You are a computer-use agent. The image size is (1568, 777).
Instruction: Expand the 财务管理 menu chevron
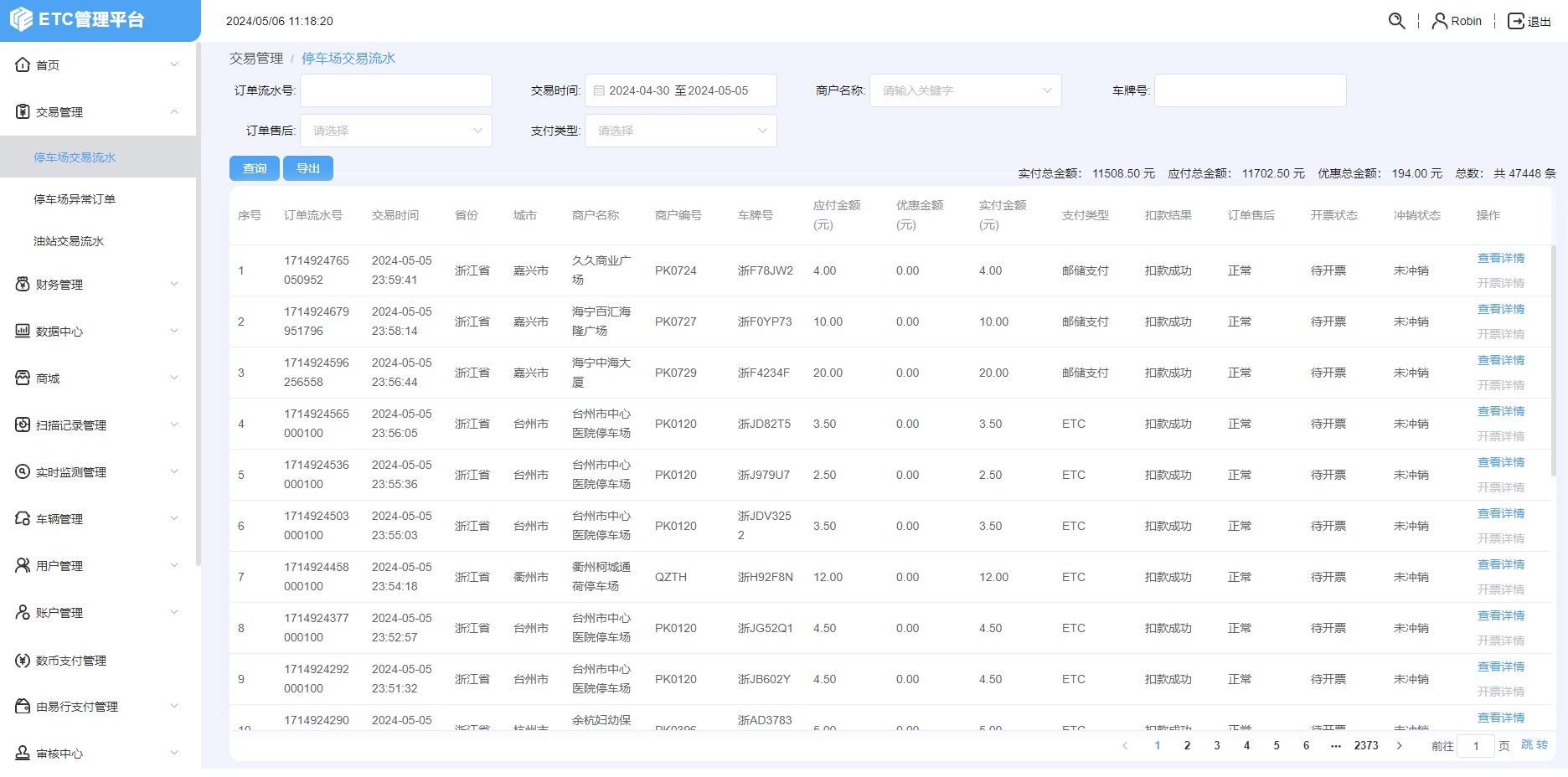click(x=174, y=284)
